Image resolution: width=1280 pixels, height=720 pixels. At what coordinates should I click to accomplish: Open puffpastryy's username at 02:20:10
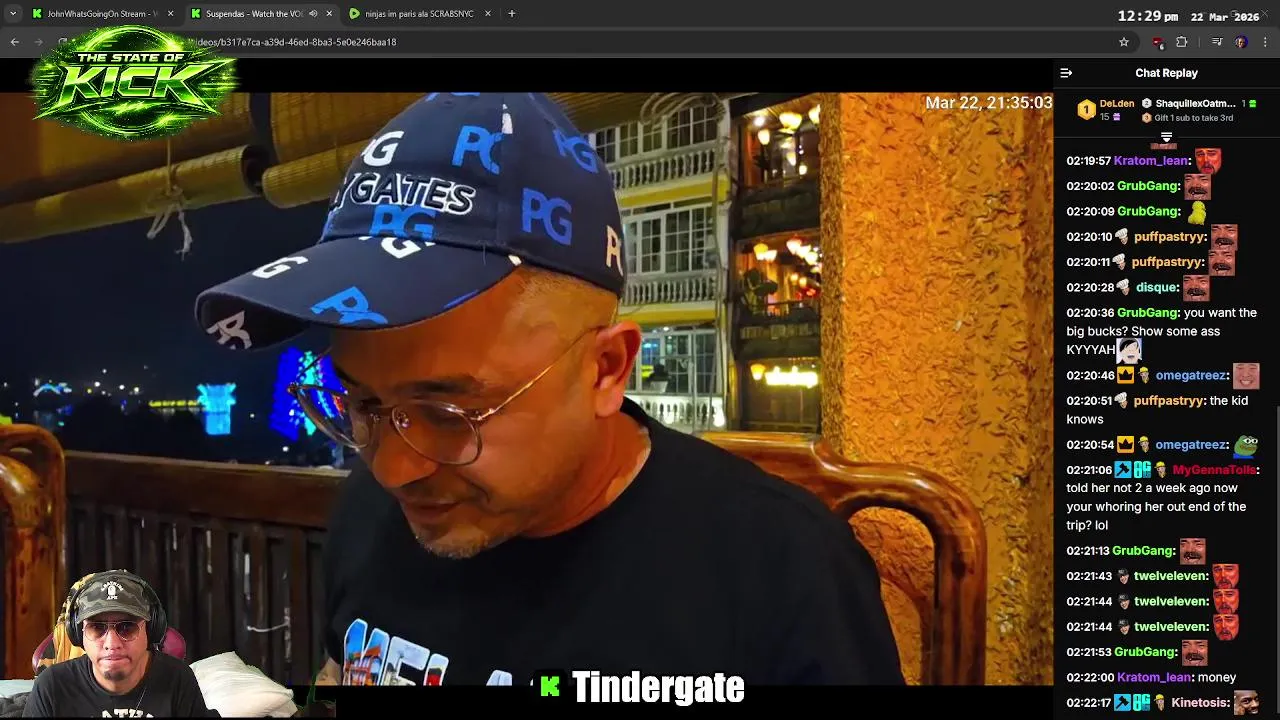(1169, 237)
